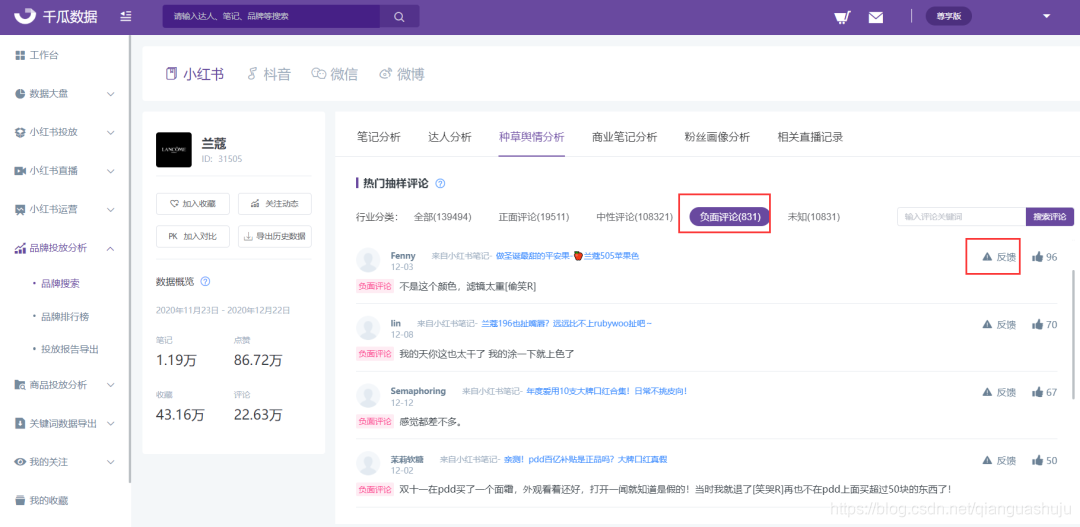
Task: Click lin's avatar
Action: point(368,328)
